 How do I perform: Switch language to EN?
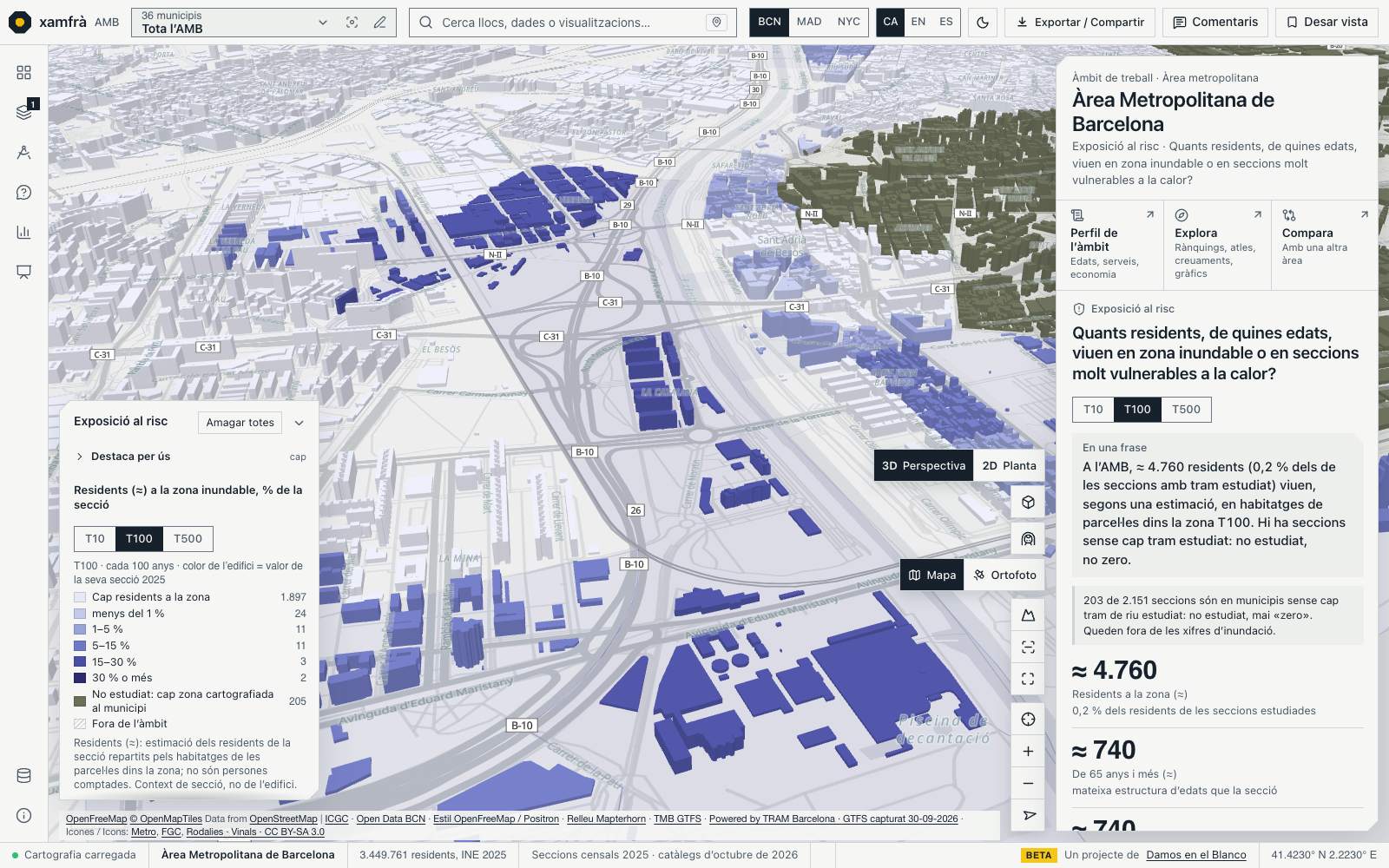tap(918, 23)
